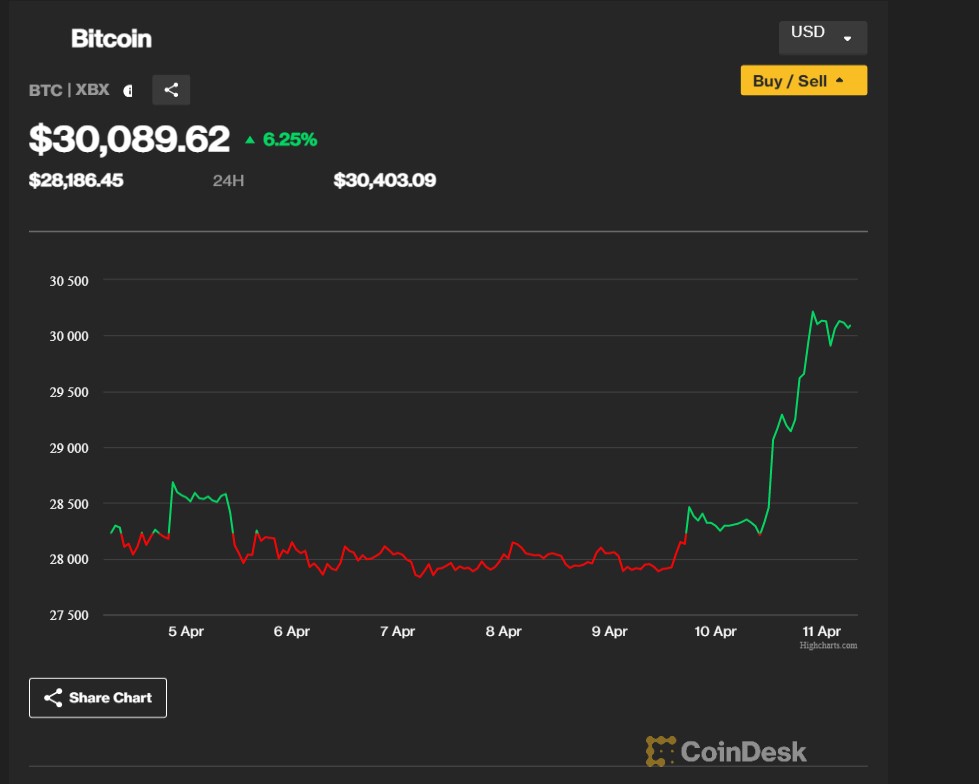979x784 pixels.
Task: Expand the Buy / Sell menu
Action: pyautogui.click(x=803, y=81)
